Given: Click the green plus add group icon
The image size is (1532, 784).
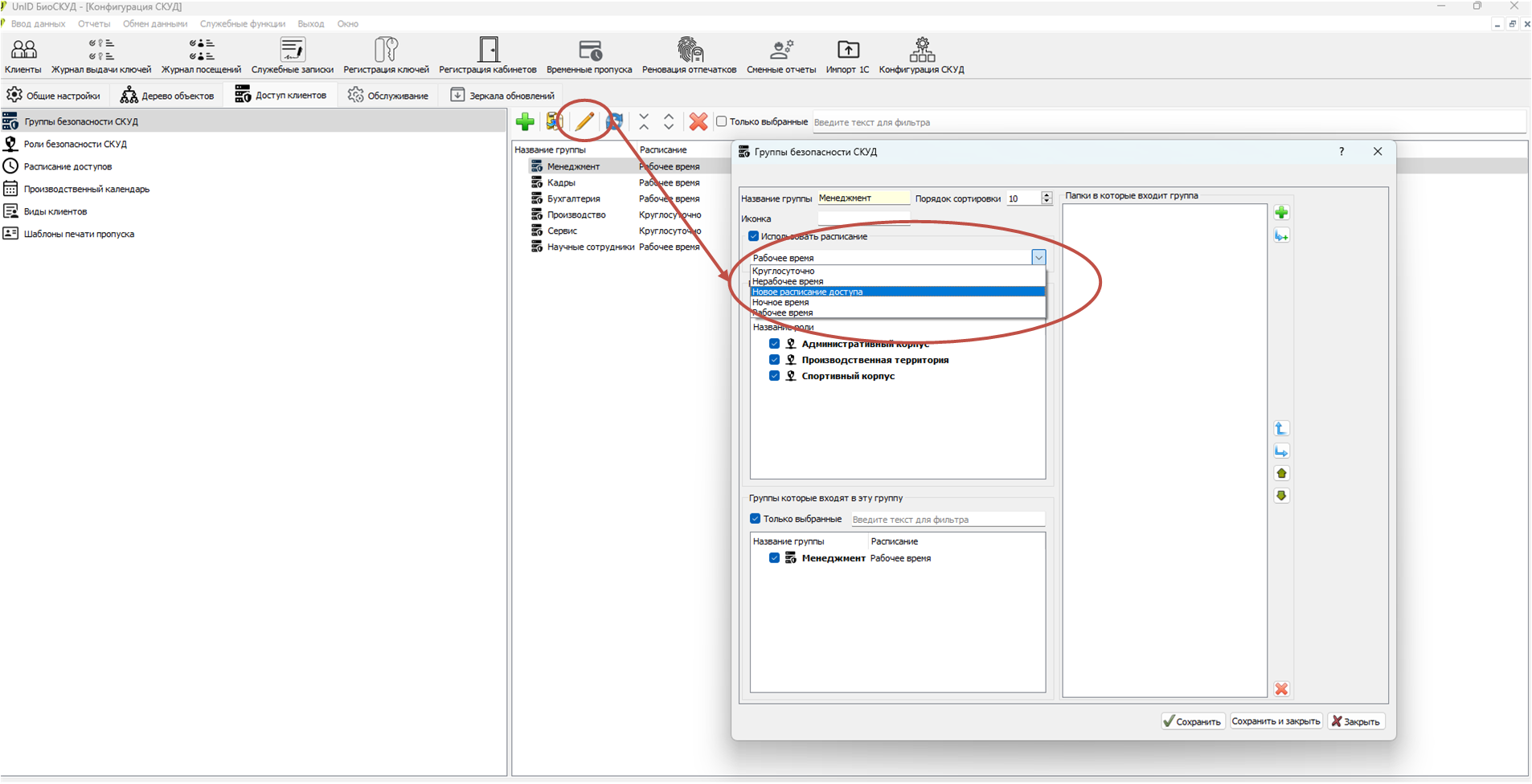Looking at the screenshot, I should click(x=525, y=121).
